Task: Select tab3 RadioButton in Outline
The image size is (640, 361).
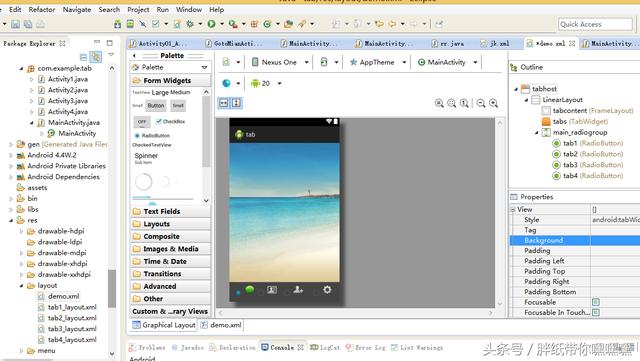Action: [588, 165]
